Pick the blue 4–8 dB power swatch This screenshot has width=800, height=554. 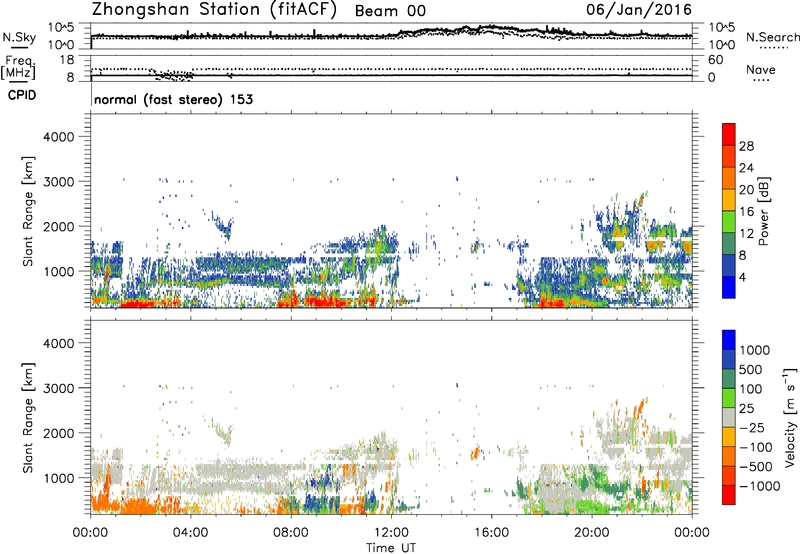click(729, 266)
